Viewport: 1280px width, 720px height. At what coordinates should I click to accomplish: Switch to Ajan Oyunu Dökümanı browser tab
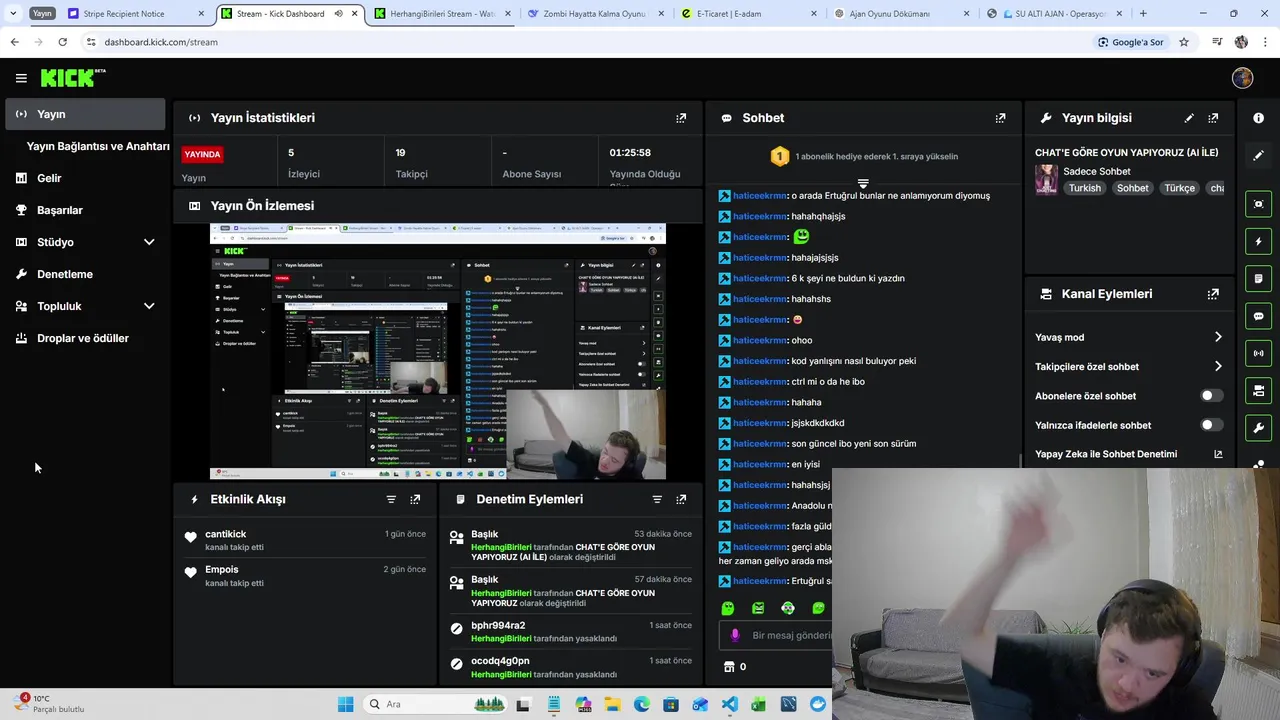900,14
